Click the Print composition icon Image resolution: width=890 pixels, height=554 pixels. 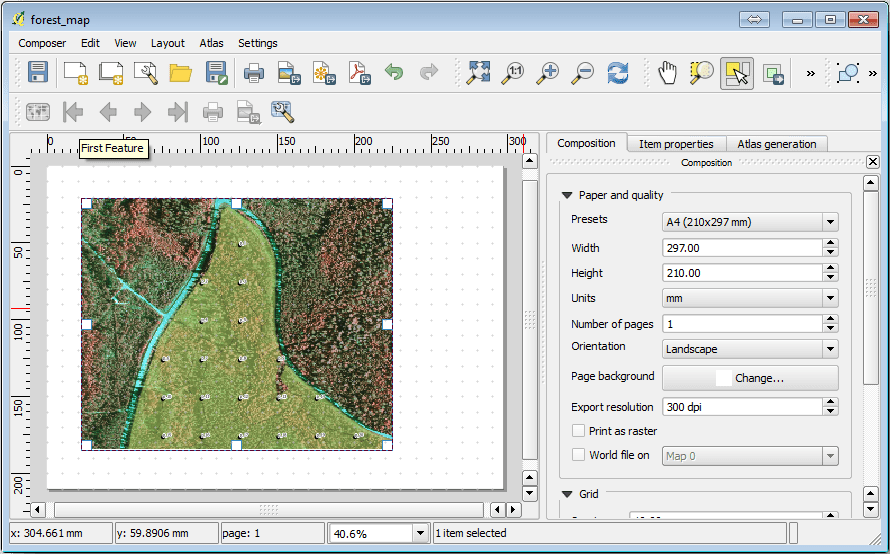tap(254, 72)
